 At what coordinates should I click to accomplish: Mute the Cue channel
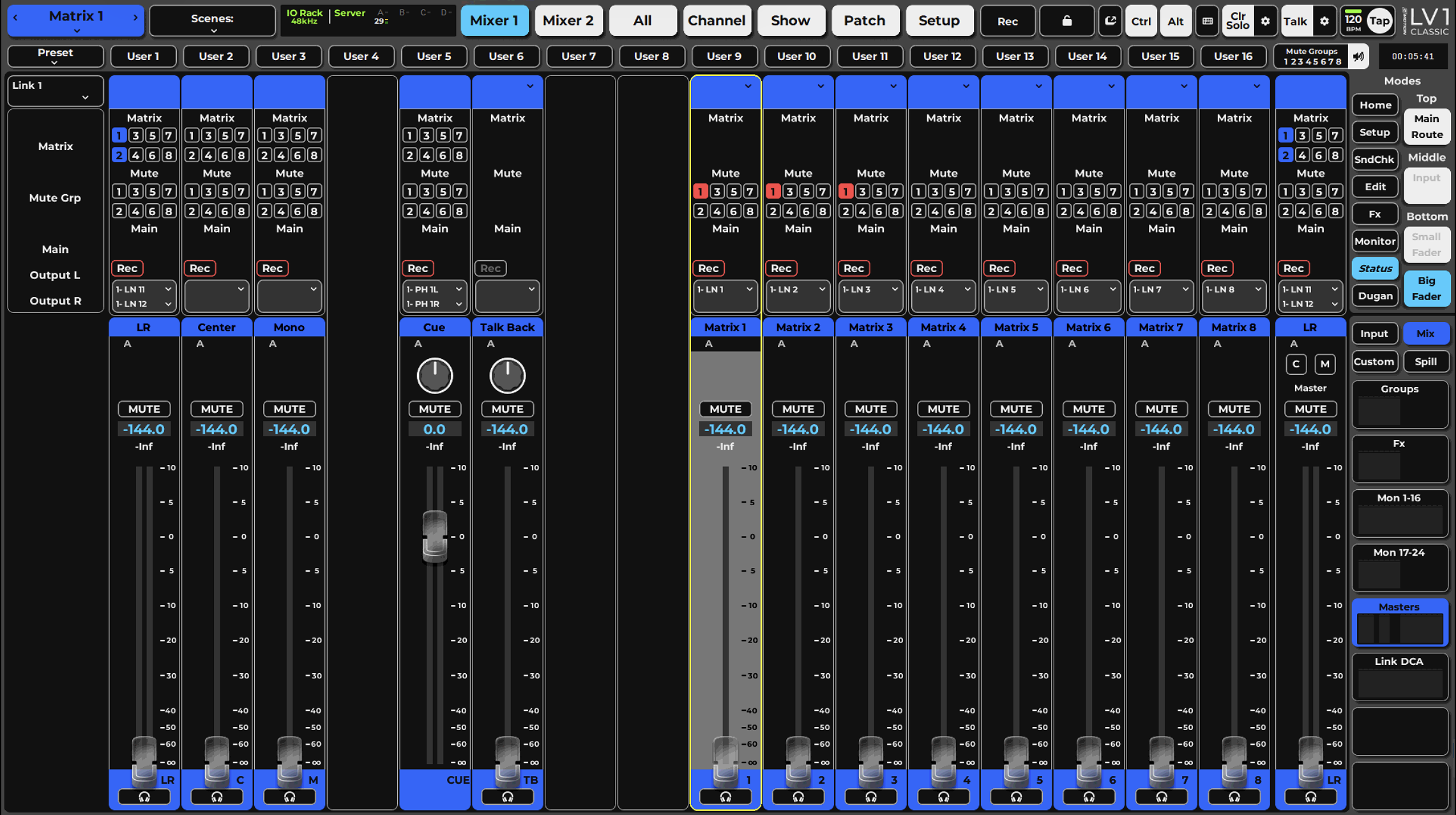[x=435, y=409]
